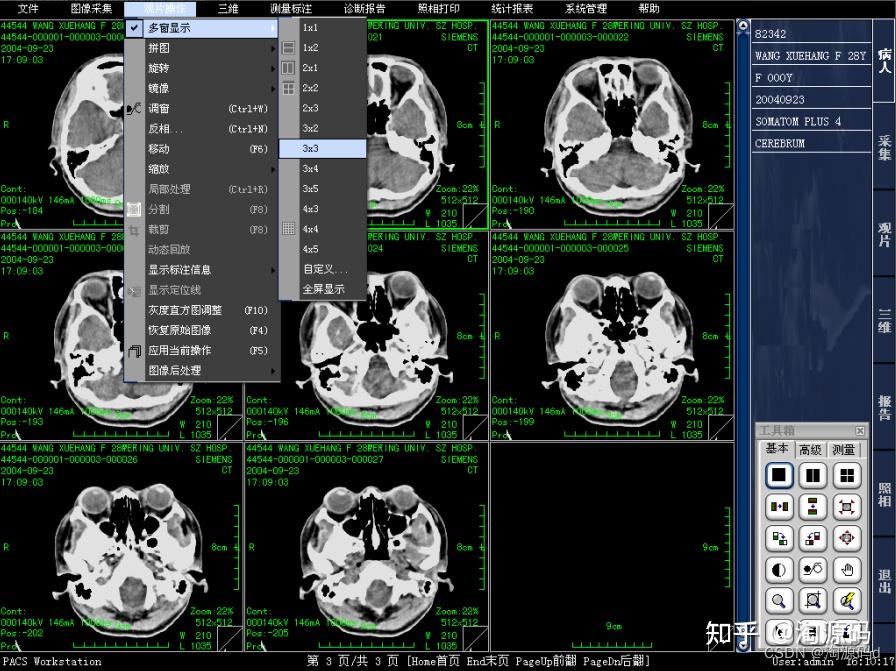Select the region zoom tool
This screenshot has width=896, height=671.
point(813,601)
